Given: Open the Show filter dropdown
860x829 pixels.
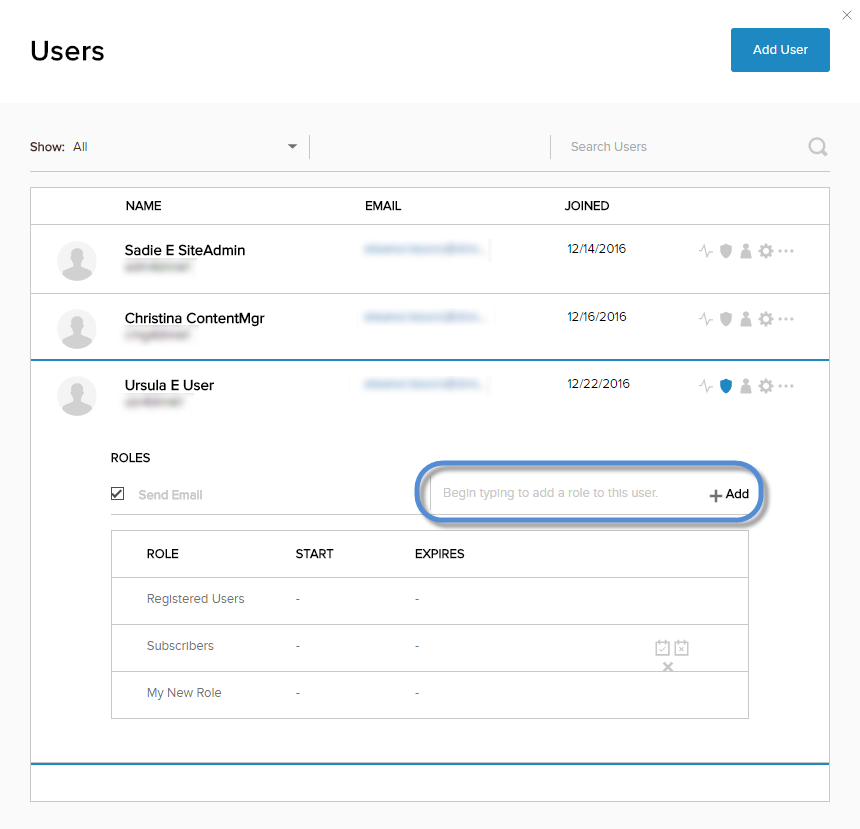Looking at the screenshot, I should 292,147.
